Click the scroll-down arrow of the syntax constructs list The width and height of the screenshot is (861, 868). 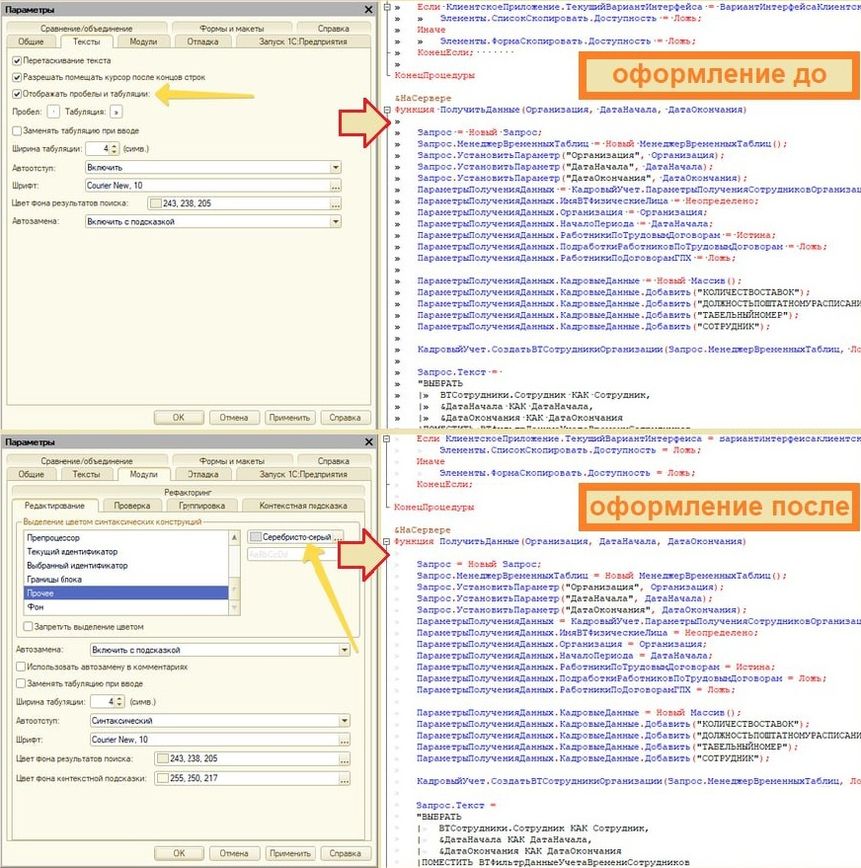[x=234, y=607]
